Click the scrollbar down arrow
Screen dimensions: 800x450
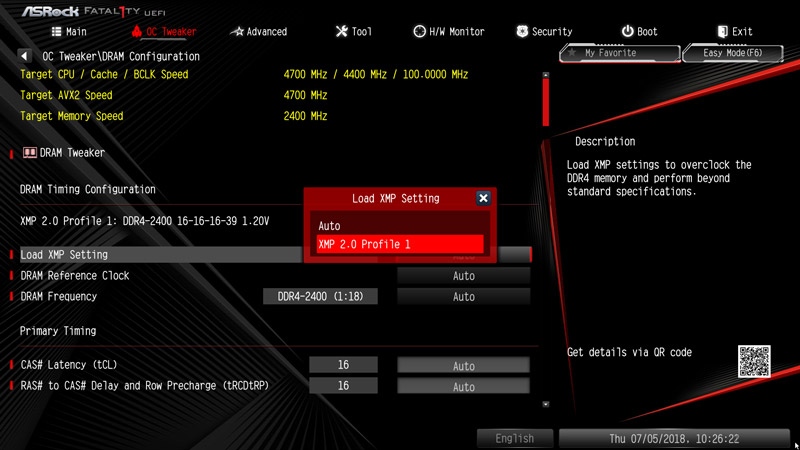[x=545, y=404]
